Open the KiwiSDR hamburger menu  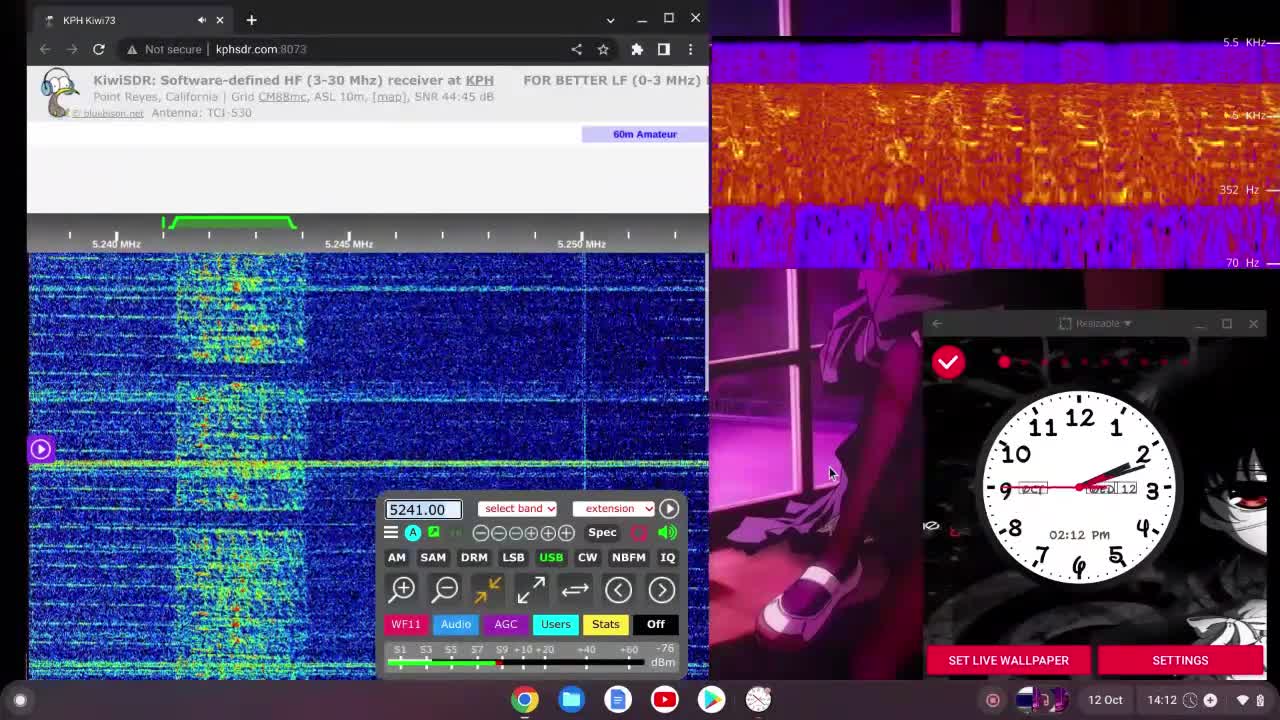[x=391, y=533]
